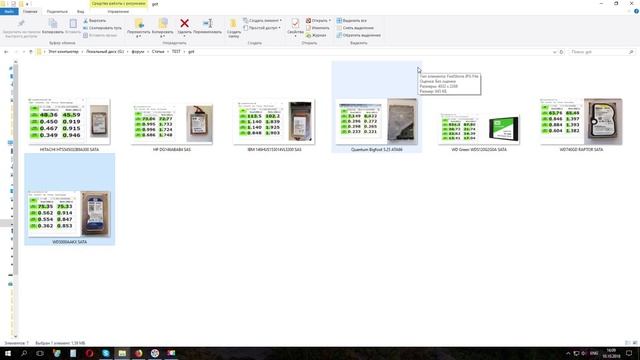Select the Quantum Bigfoot image thumbnail

(x=376, y=122)
